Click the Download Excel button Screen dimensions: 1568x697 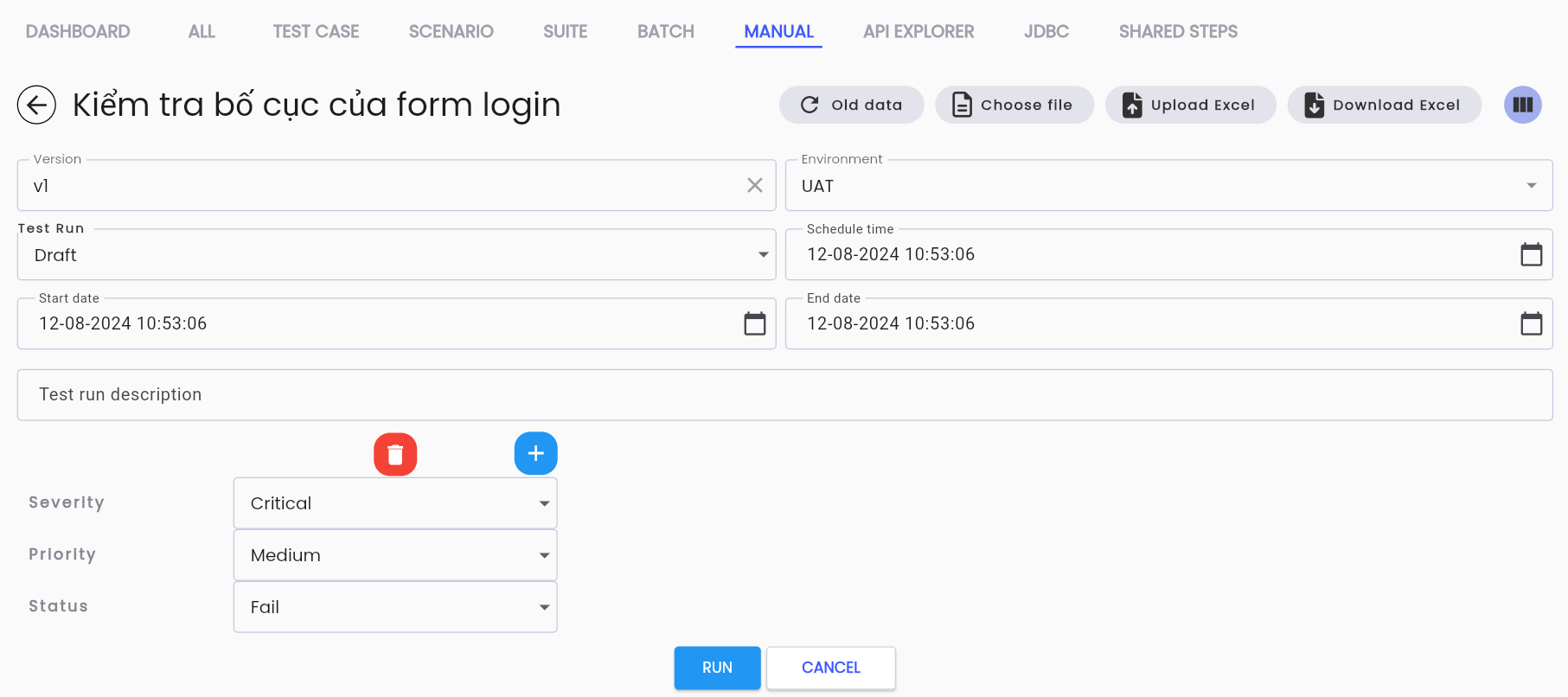click(1384, 105)
